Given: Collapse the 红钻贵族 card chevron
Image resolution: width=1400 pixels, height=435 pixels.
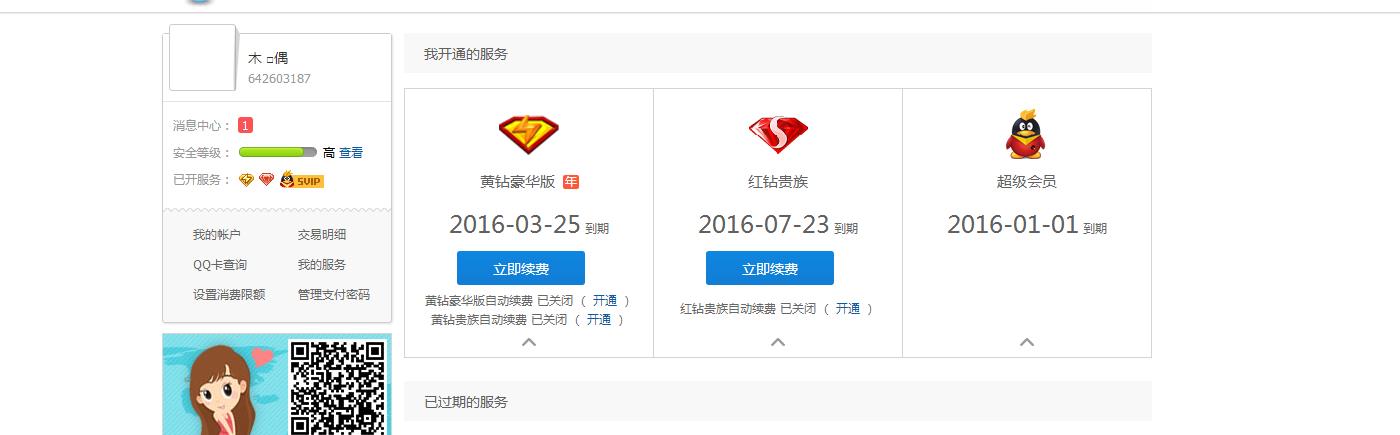Looking at the screenshot, I should [778, 342].
